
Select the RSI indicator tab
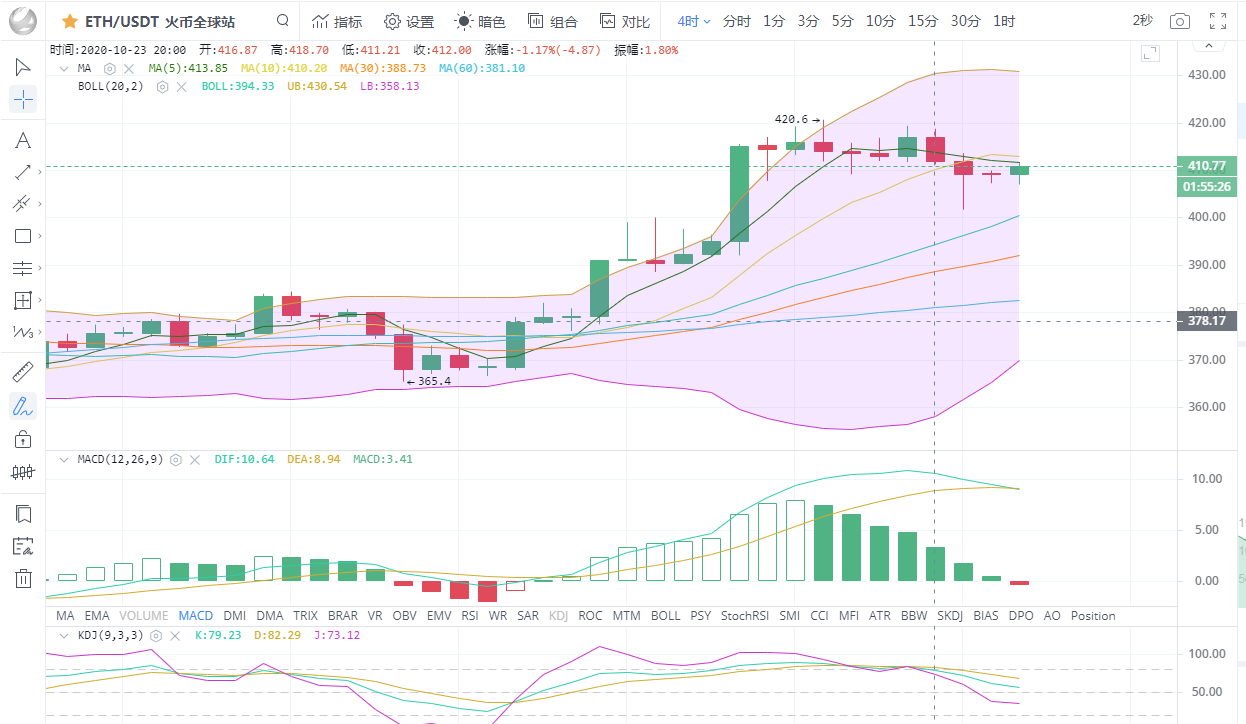pyautogui.click(x=470, y=616)
